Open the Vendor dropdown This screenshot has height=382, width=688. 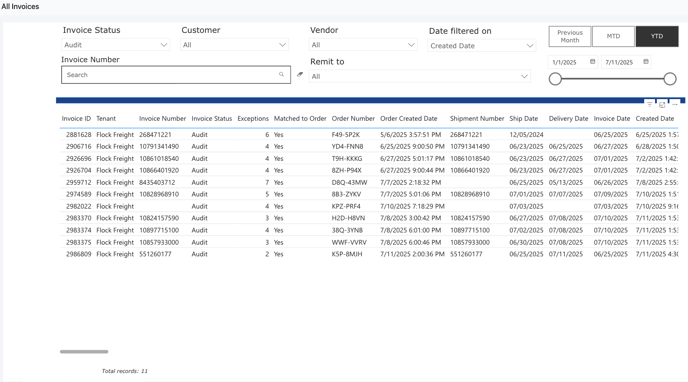tap(363, 45)
